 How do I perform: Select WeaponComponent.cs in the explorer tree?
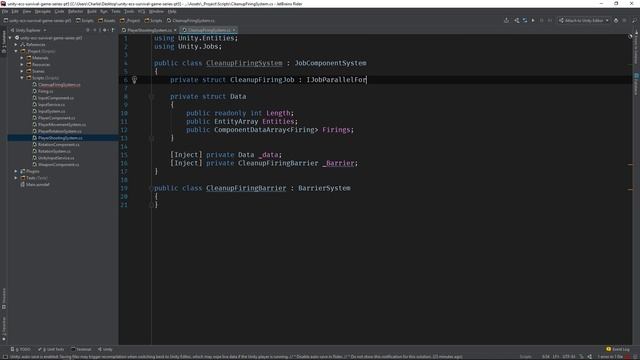coord(58,164)
